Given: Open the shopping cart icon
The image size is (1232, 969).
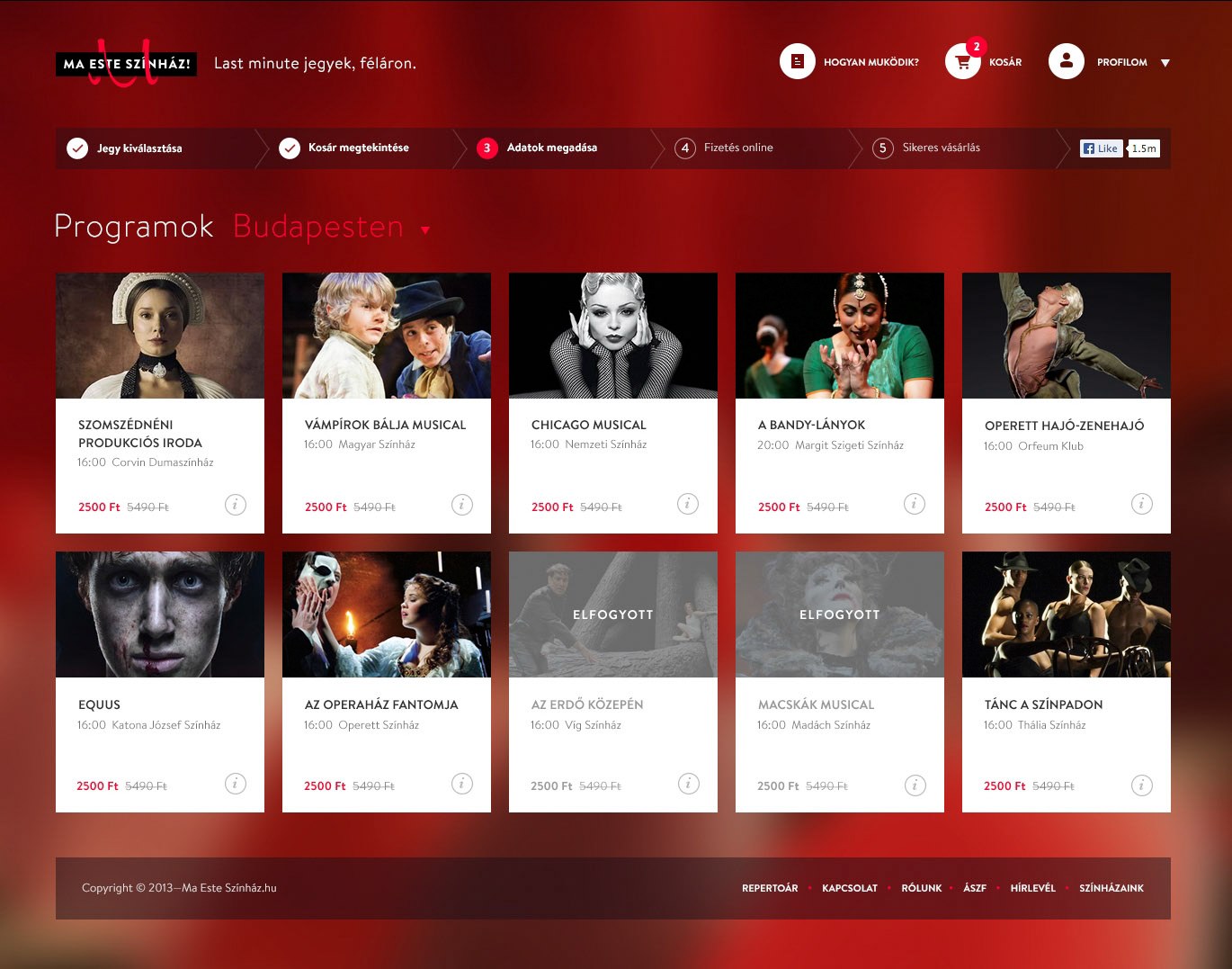Looking at the screenshot, I should coord(963,63).
